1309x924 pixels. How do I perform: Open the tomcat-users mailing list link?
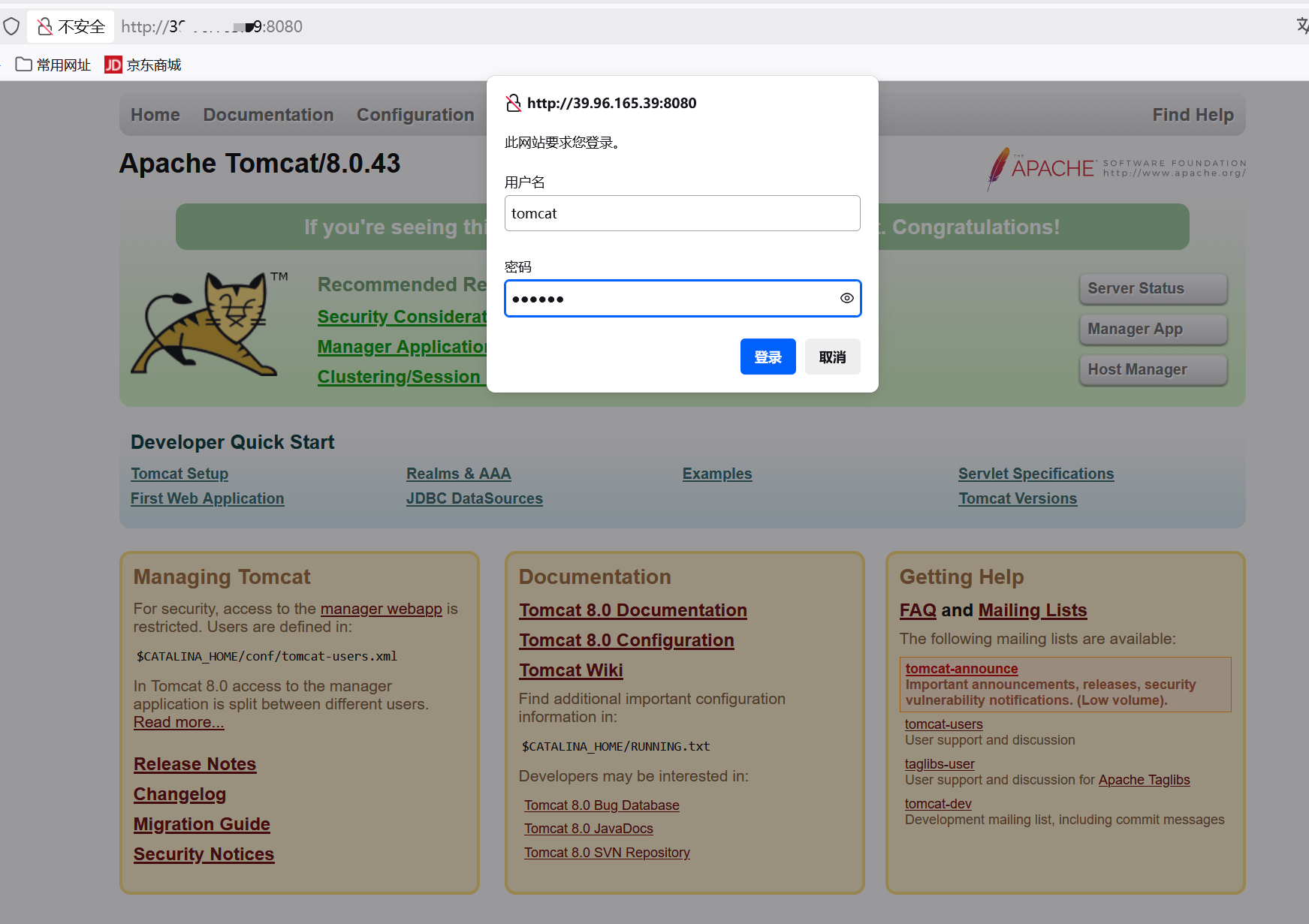click(x=944, y=724)
